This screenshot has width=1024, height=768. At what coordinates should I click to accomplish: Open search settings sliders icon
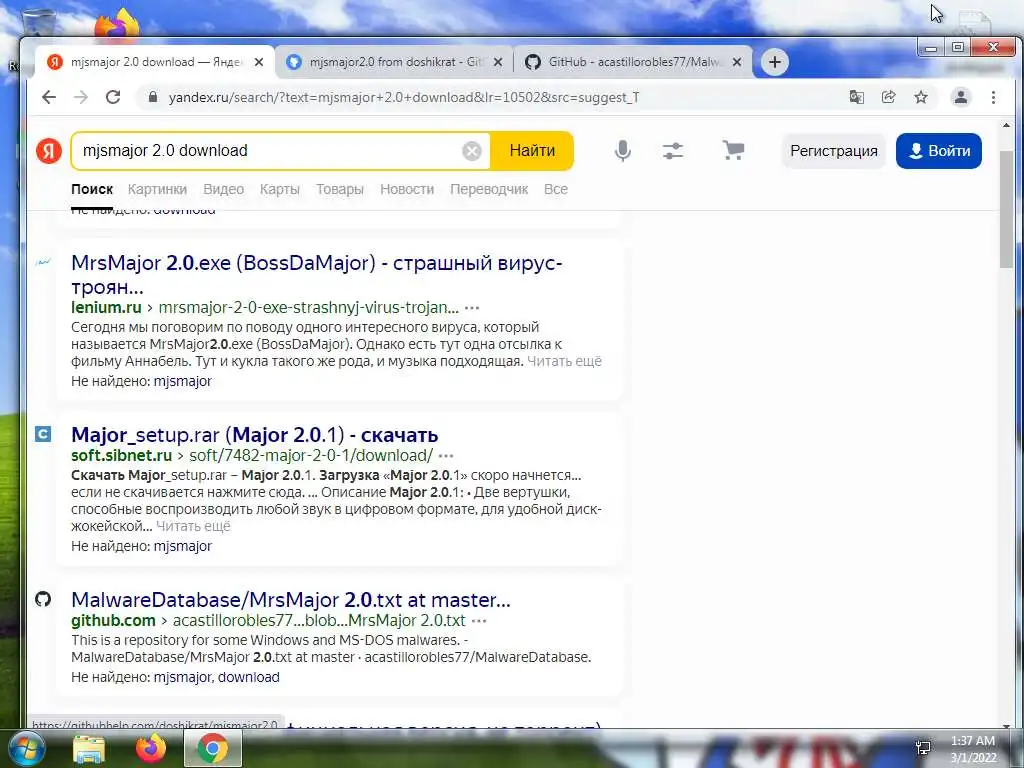click(x=673, y=151)
